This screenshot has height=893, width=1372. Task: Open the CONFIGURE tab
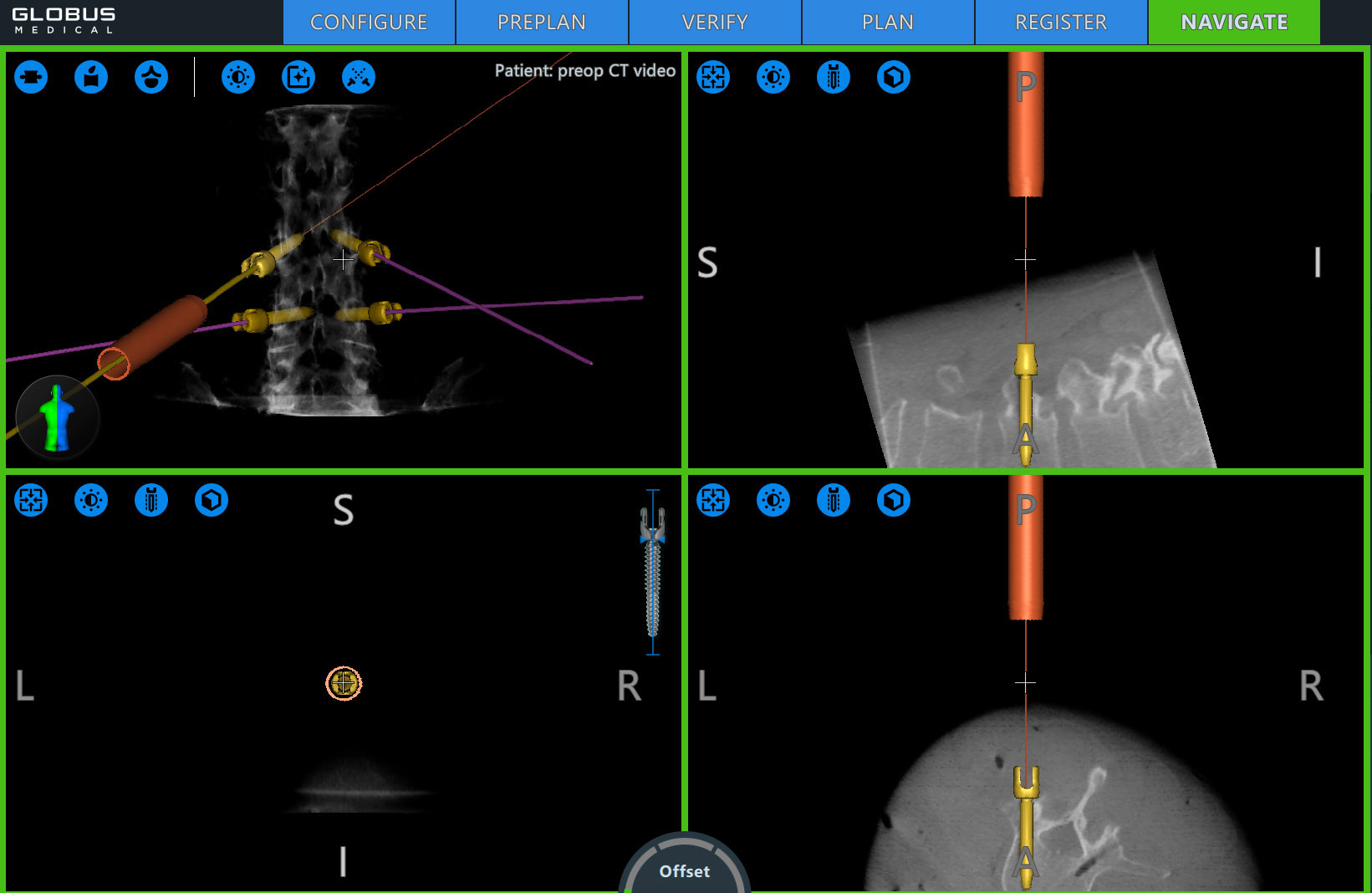tap(369, 22)
